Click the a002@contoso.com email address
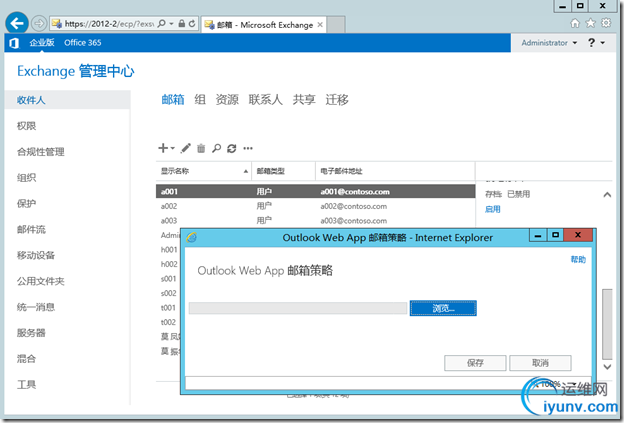The height and width of the screenshot is (423, 624). pos(353,206)
